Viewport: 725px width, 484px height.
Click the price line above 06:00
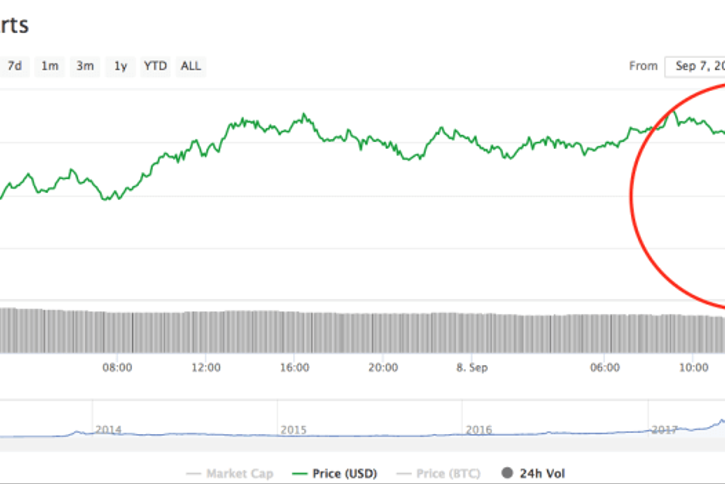pos(605,147)
